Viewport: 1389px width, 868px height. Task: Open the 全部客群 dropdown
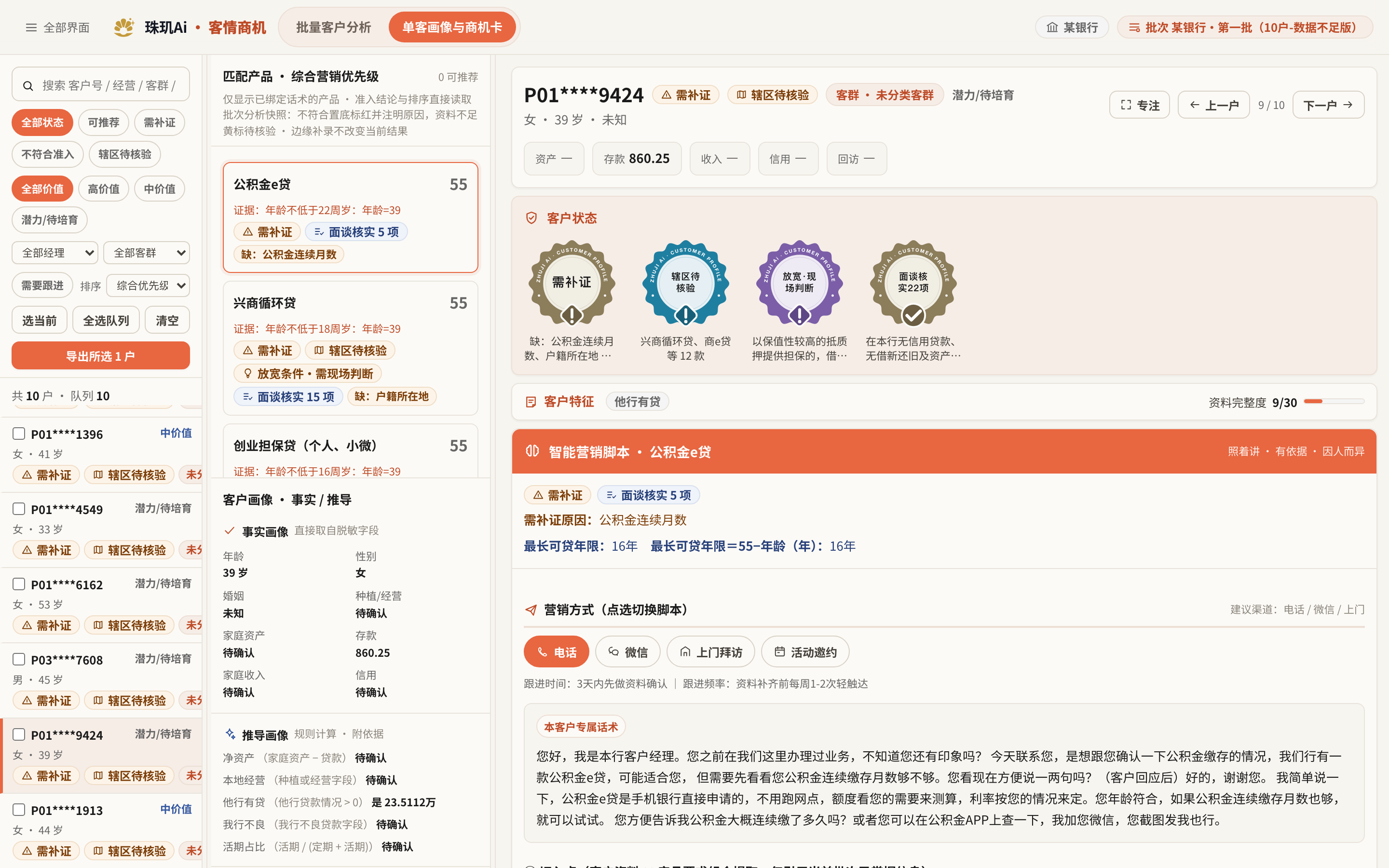(147, 253)
